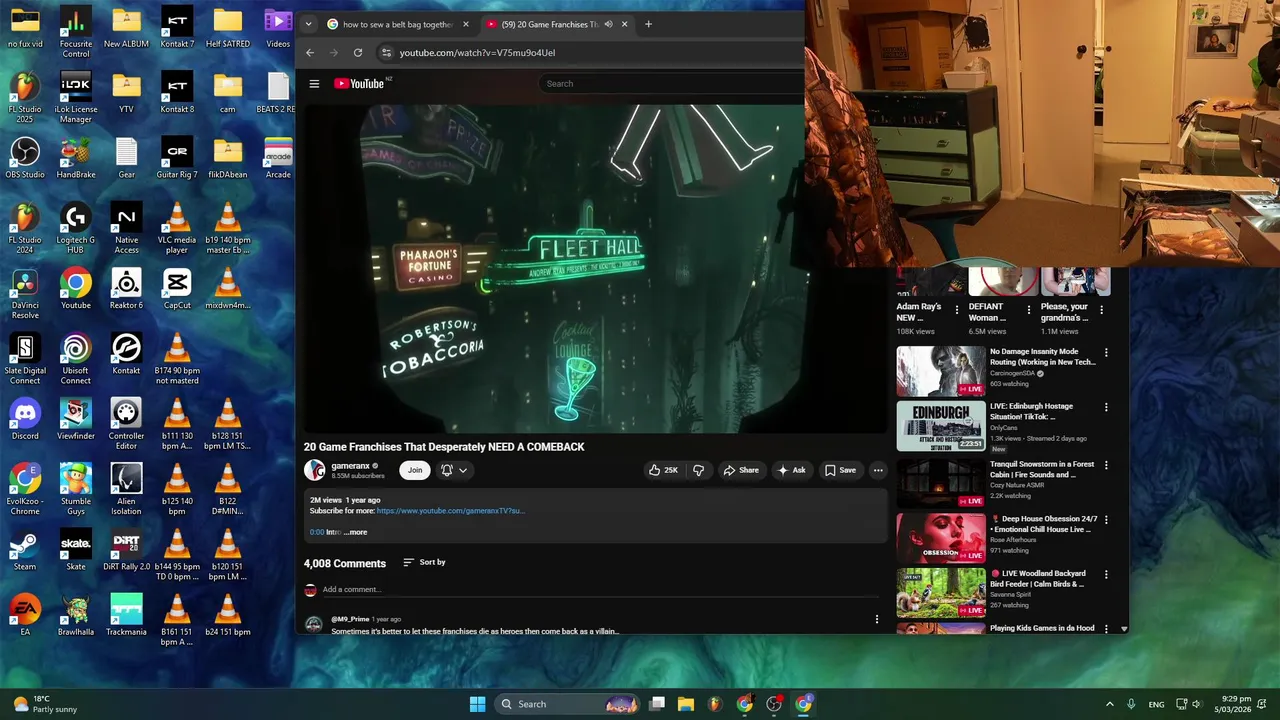Open site information icon in address bar

coord(386,53)
